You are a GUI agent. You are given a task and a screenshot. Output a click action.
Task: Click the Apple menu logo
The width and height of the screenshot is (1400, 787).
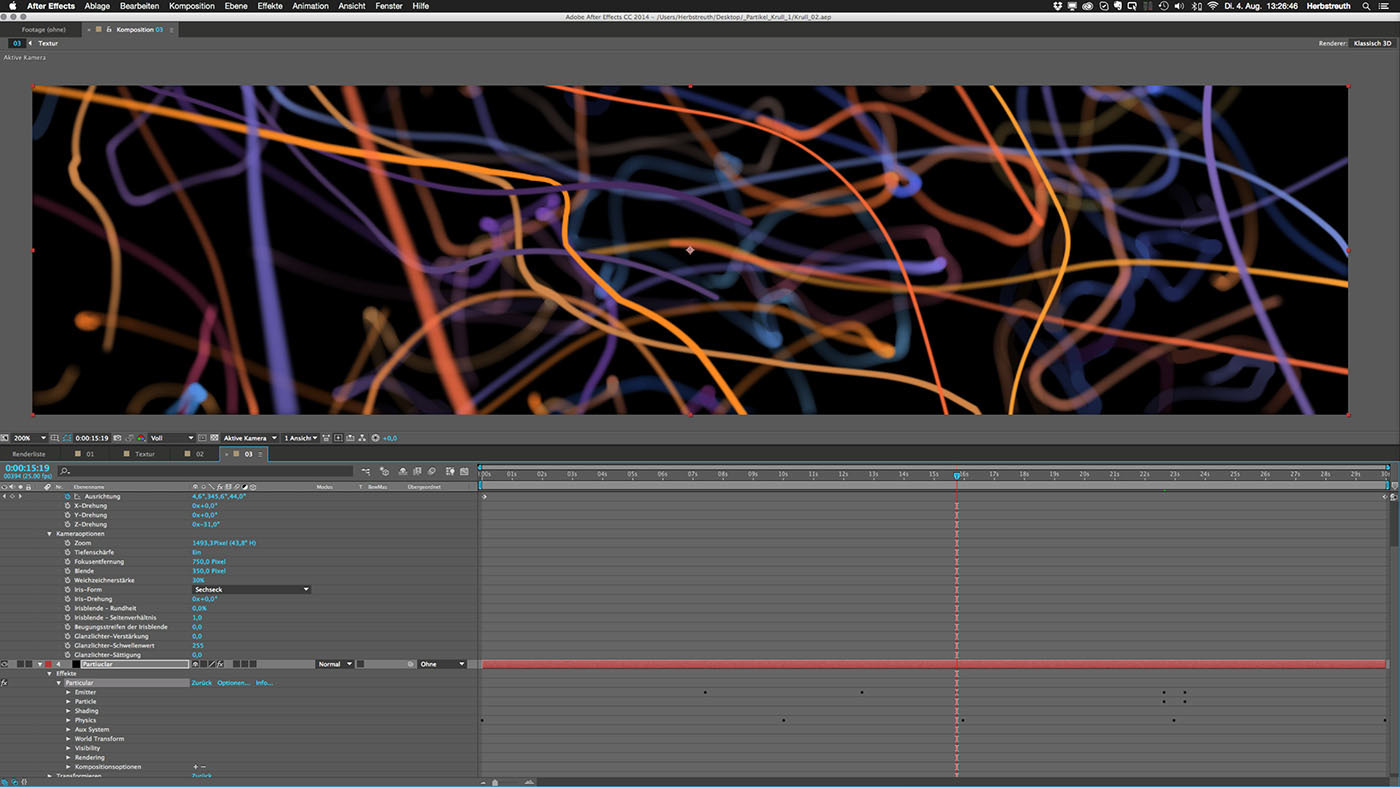point(13,6)
